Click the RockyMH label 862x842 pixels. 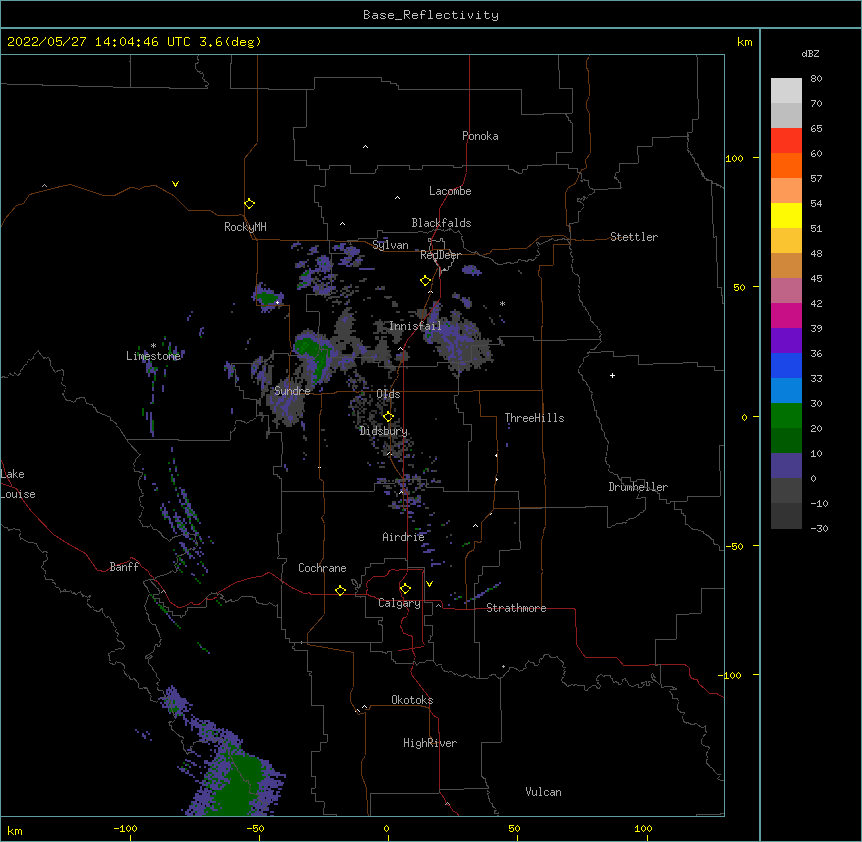(x=245, y=227)
